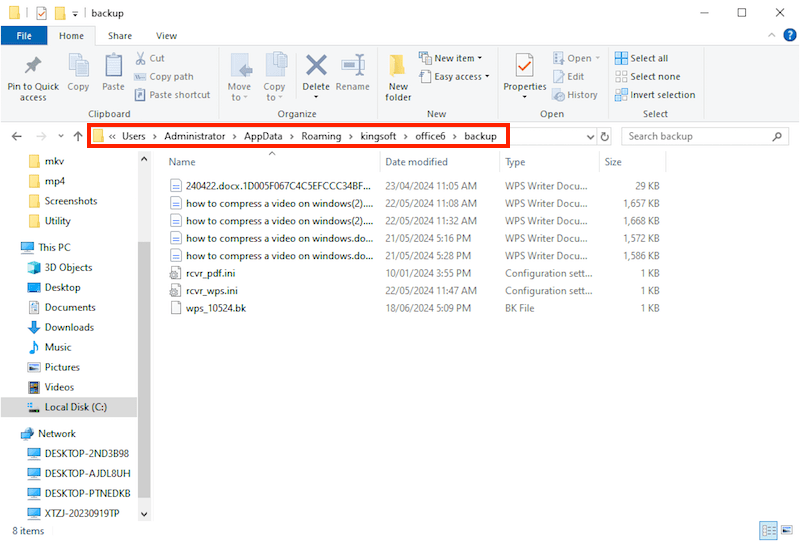Screen dimensions: 800x541
Task: Open Music in navigation pane
Action: tap(58, 347)
